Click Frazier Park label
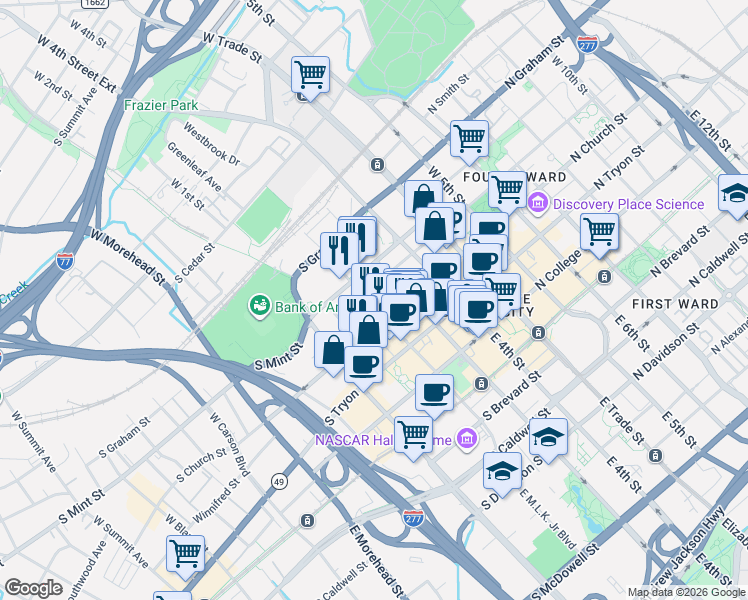Viewport: 748px width, 600px height. [161, 105]
